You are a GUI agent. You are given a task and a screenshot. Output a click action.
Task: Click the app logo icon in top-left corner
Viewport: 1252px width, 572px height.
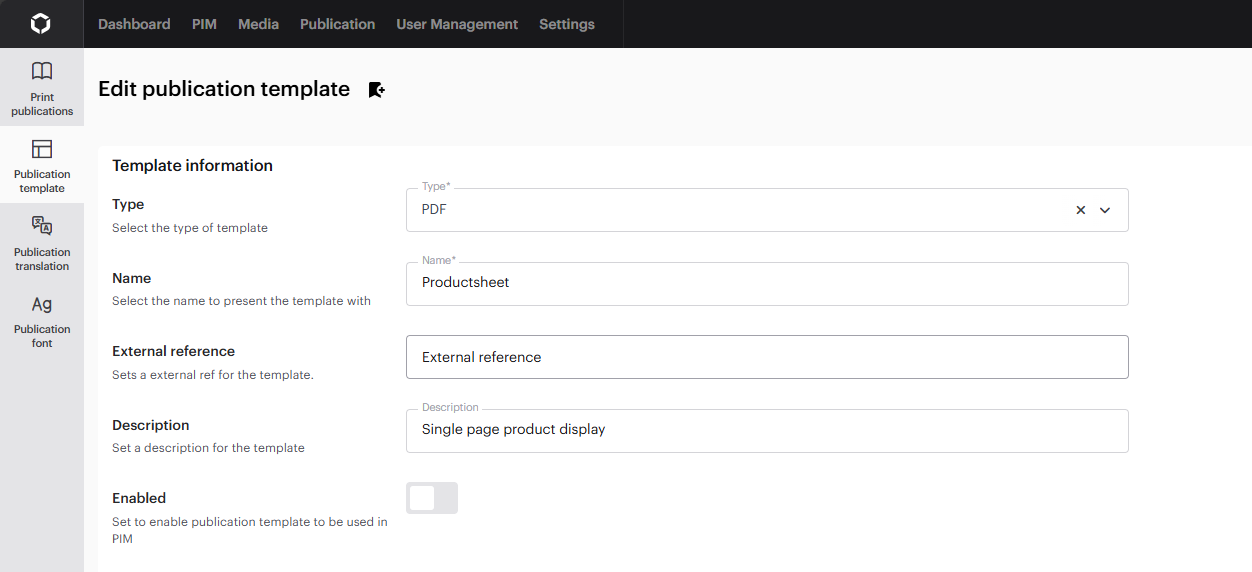coord(41,24)
